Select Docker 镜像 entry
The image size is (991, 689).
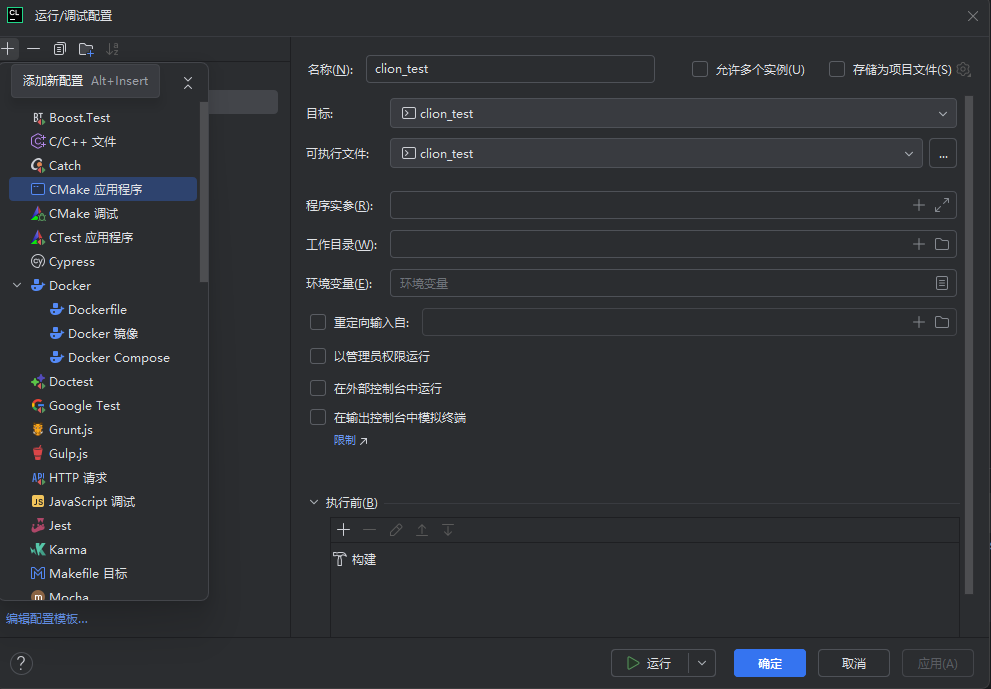[x=103, y=334]
